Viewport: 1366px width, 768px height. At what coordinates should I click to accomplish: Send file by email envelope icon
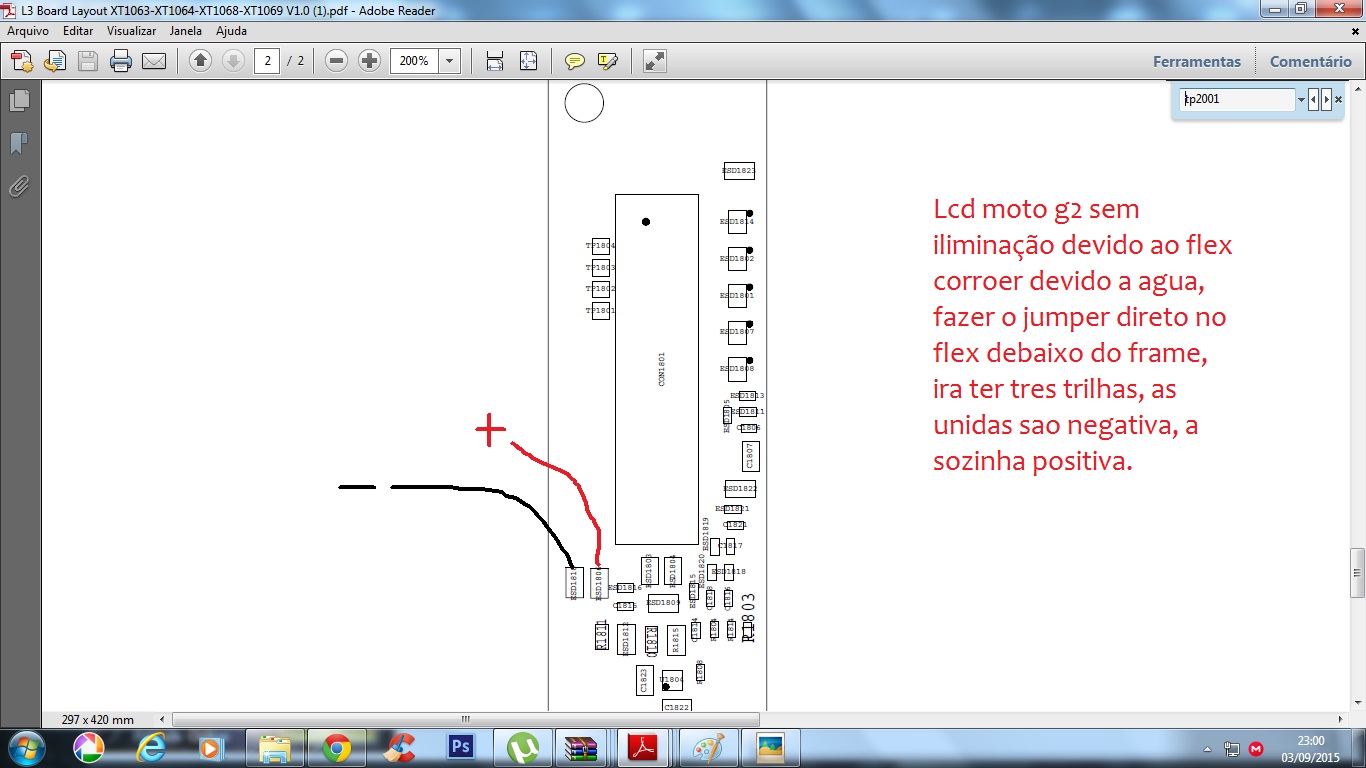(x=154, y=61)
